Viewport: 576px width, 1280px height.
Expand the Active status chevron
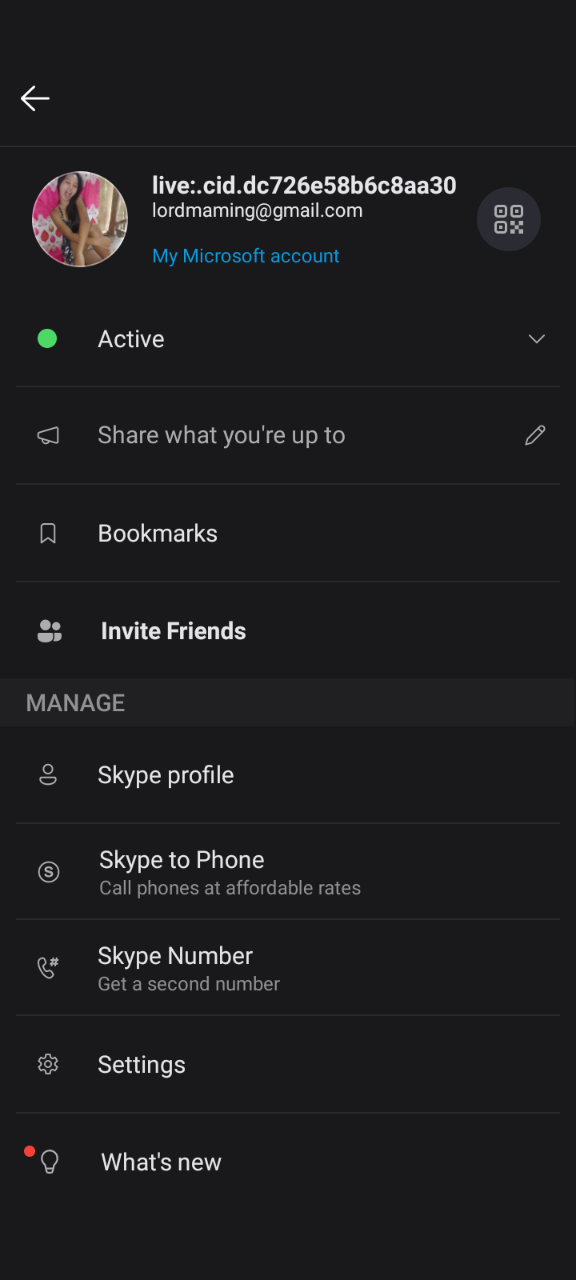click(537, 339)
